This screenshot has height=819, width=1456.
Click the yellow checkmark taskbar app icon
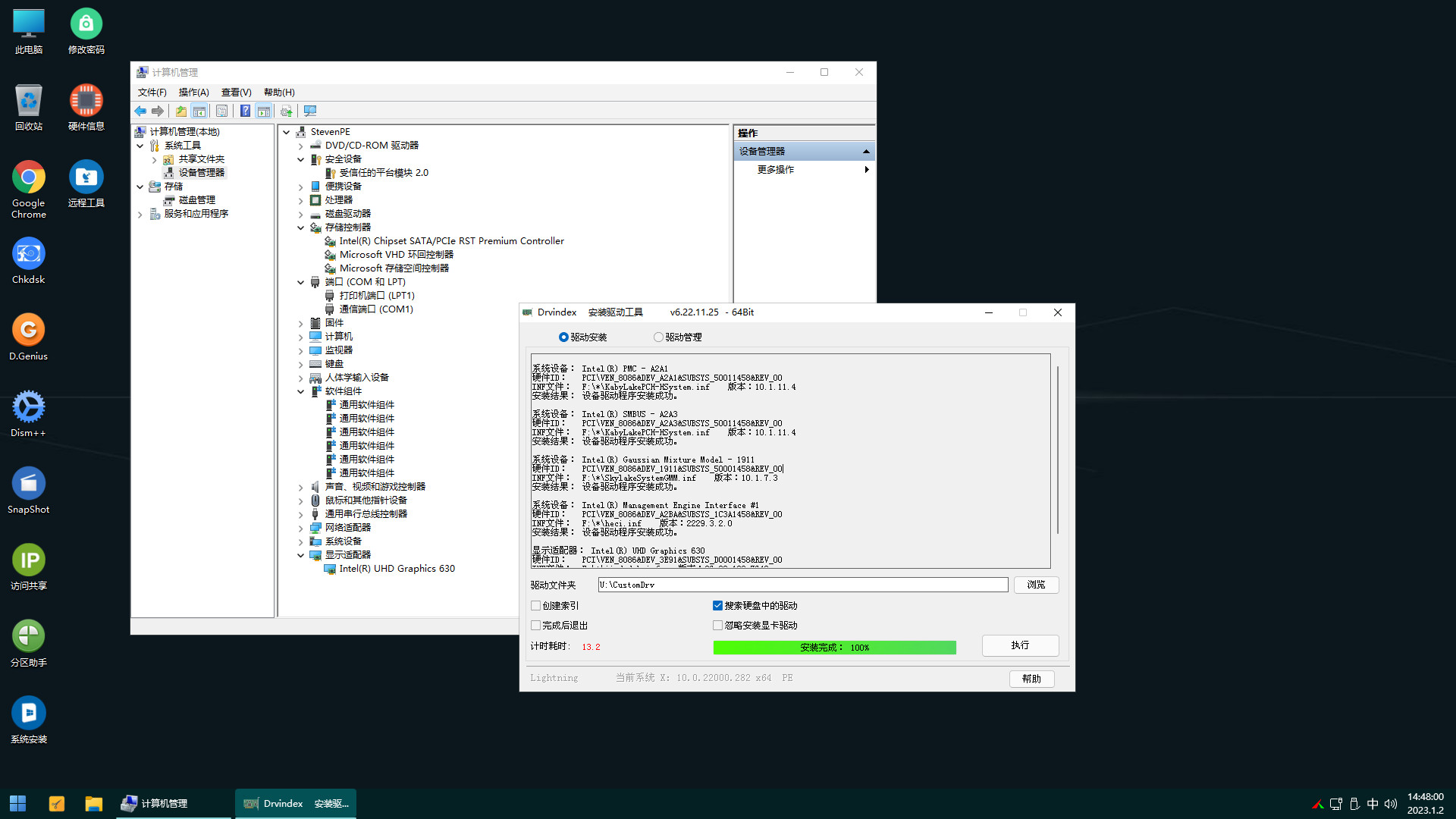click(x=57, y=803)
